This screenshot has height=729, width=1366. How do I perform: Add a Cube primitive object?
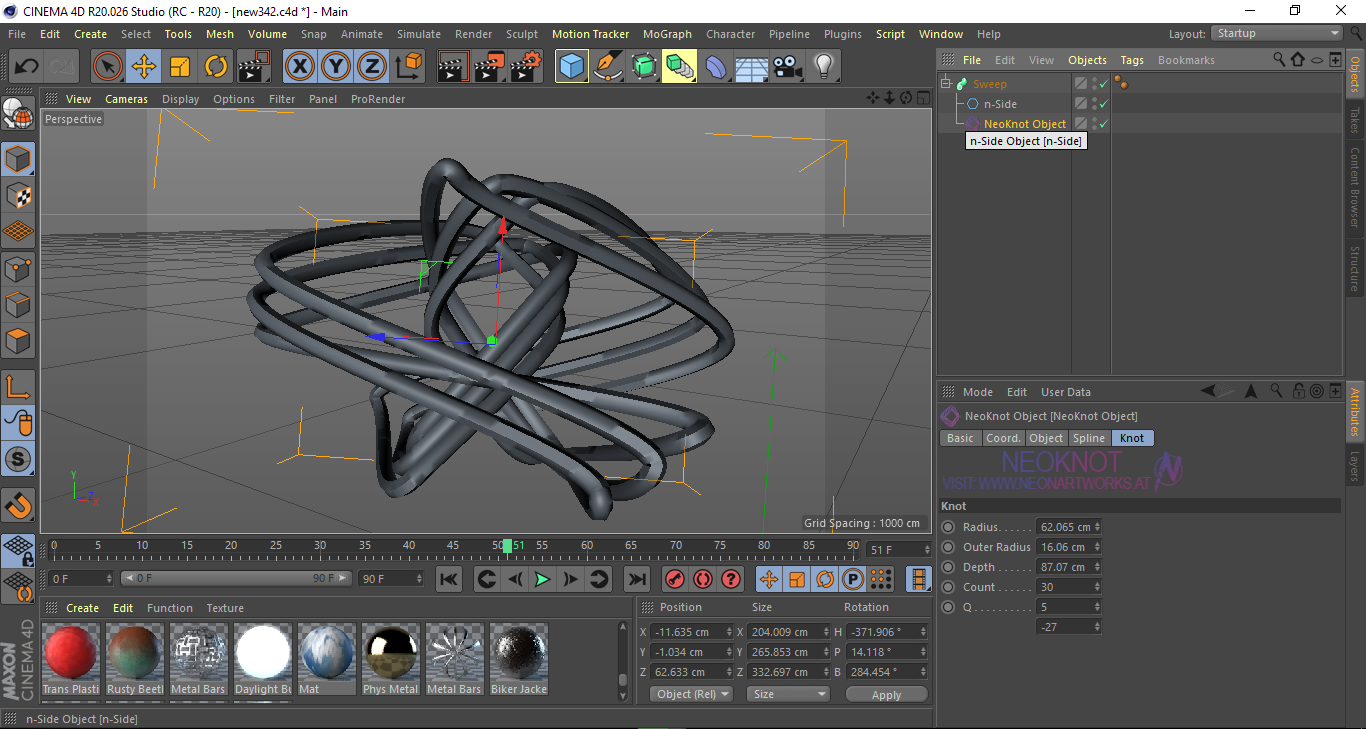572,67
